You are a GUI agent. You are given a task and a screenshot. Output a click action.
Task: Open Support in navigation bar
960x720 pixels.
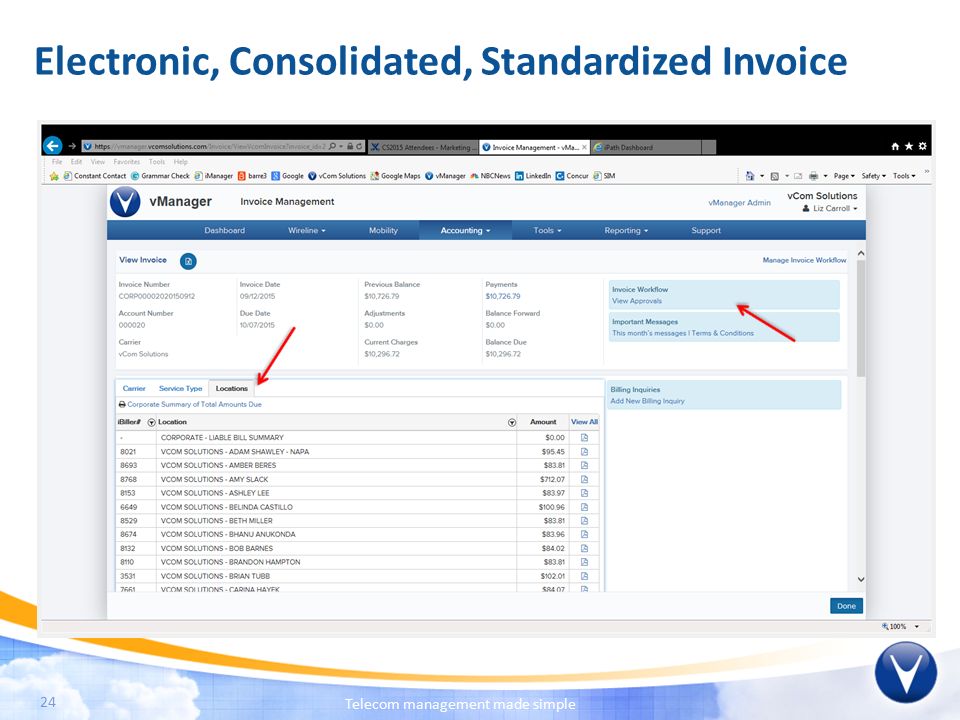click(706, 231)
